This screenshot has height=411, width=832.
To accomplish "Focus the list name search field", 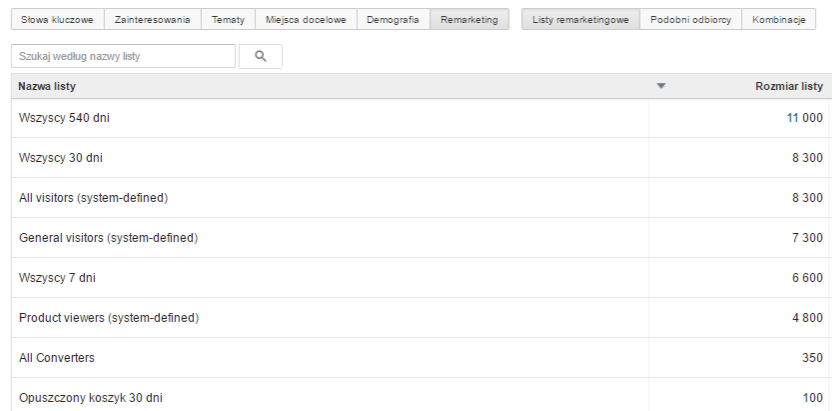I will tap(124, 57).
